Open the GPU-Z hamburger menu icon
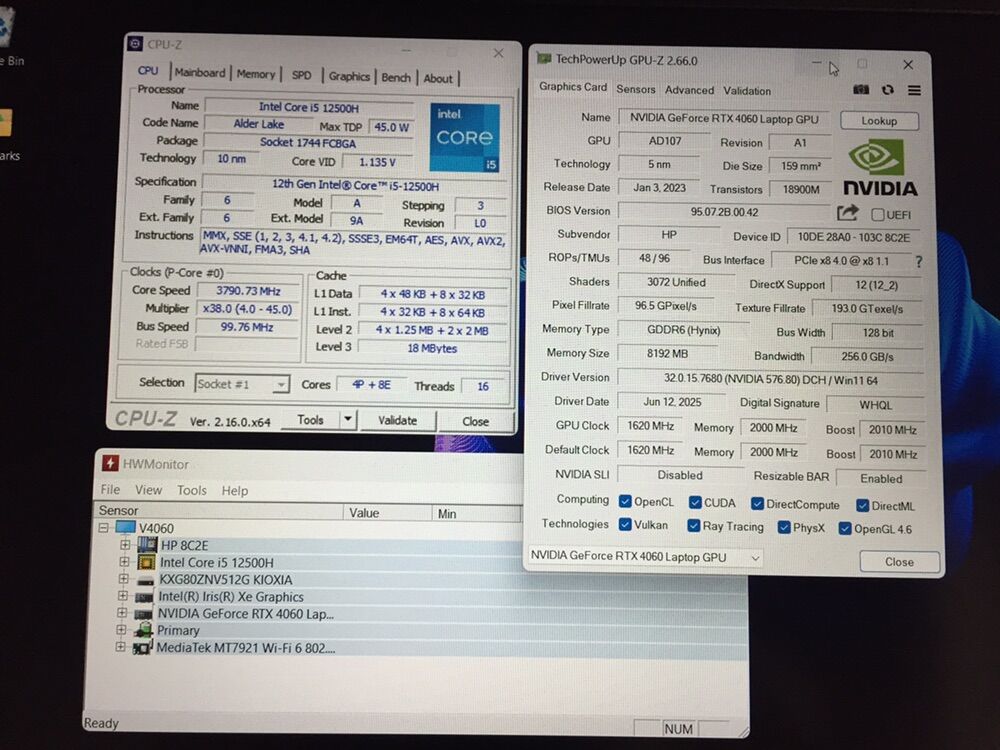1000x750 pixels. (914, 90)
